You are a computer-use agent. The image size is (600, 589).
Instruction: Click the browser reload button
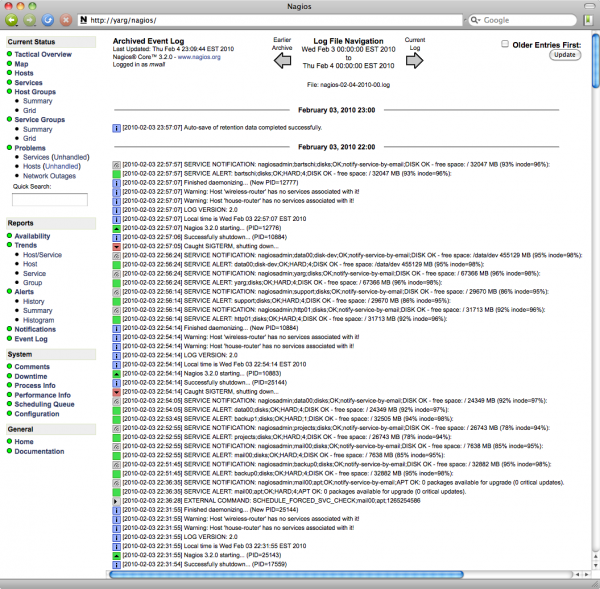pos(46,19)
